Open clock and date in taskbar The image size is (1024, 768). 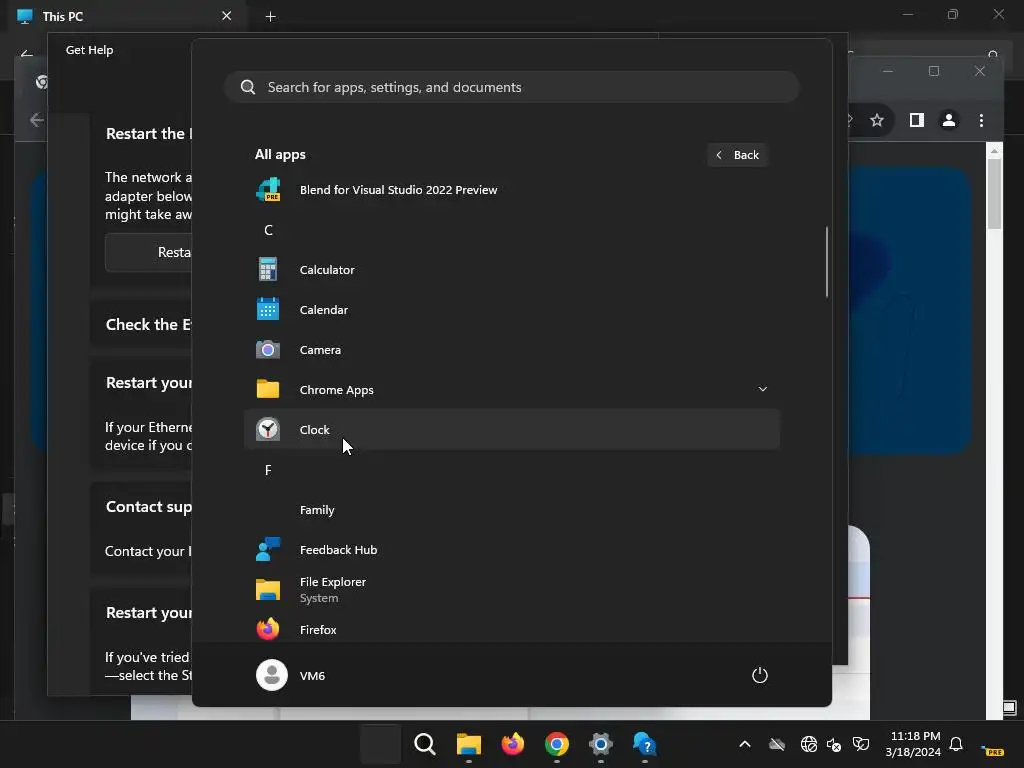click(x=914, y=744)
